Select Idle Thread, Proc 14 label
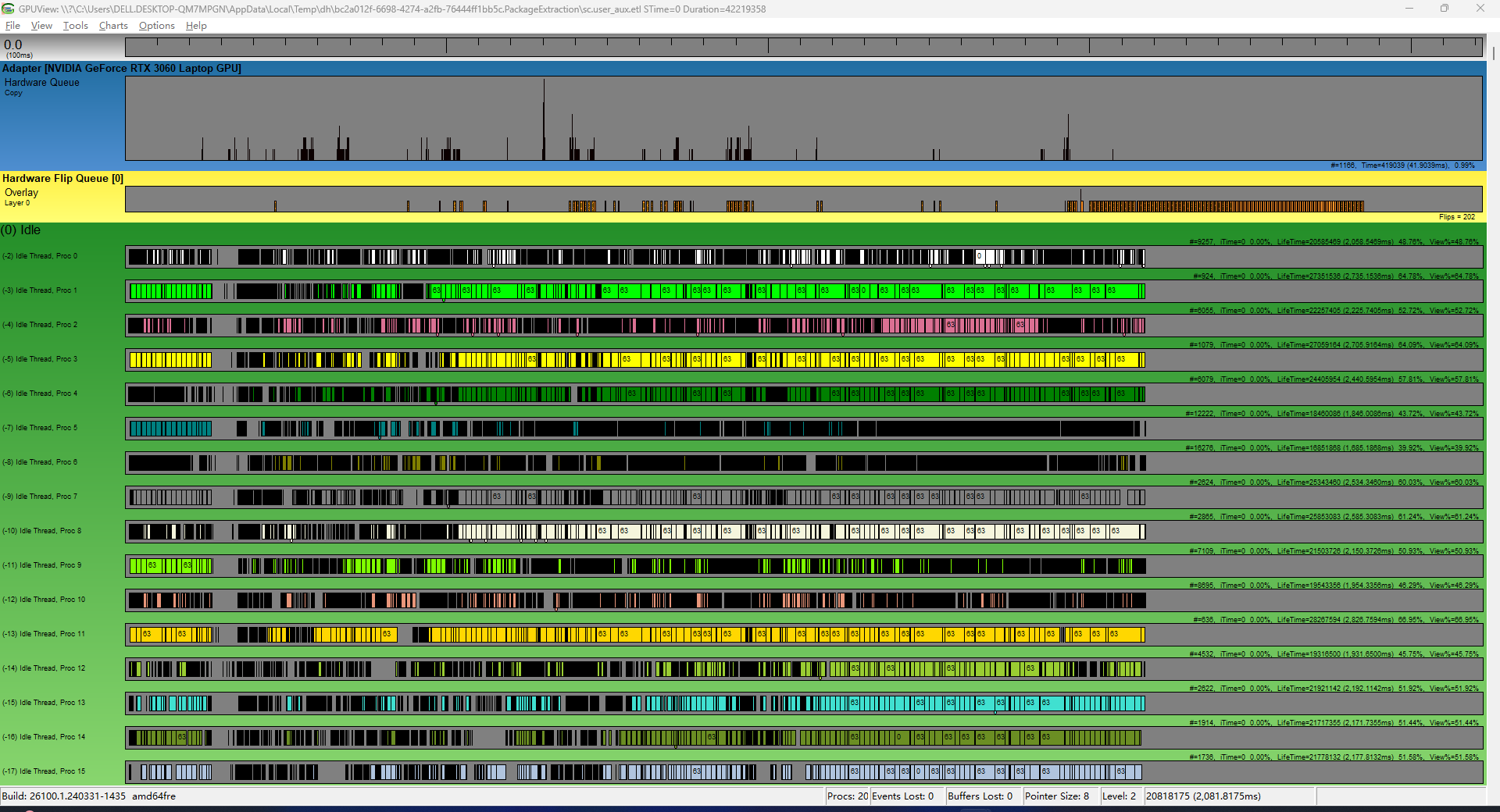The width and height of the screenshot is (1500, 812). coord(44,737)
